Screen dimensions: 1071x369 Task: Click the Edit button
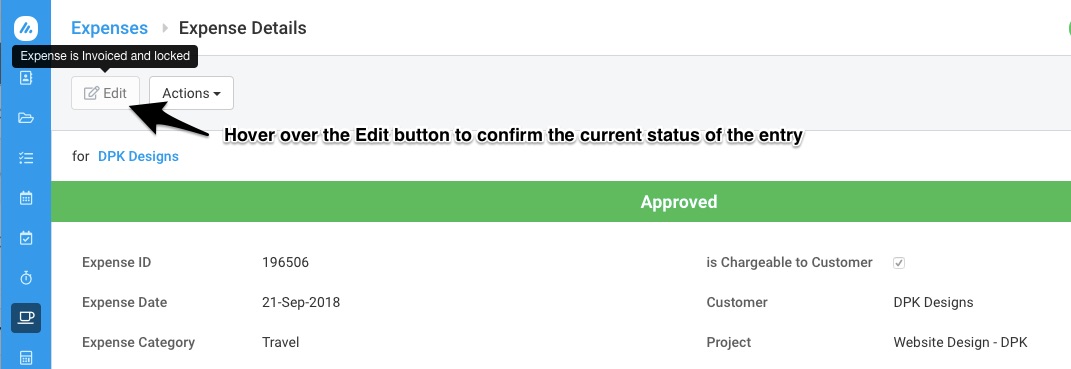tap(105, 93)
